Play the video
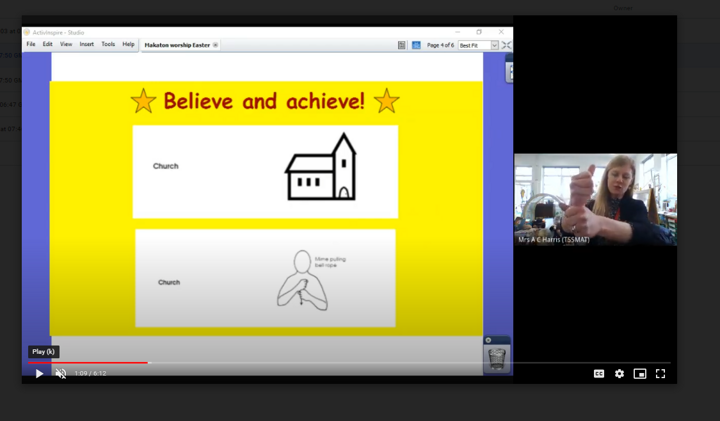720x421 pixels. tap(39, 374)
